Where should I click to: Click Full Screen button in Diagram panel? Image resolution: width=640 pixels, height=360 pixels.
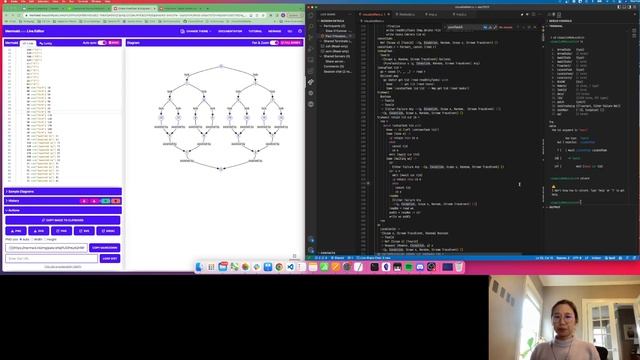tap(291, 43)
